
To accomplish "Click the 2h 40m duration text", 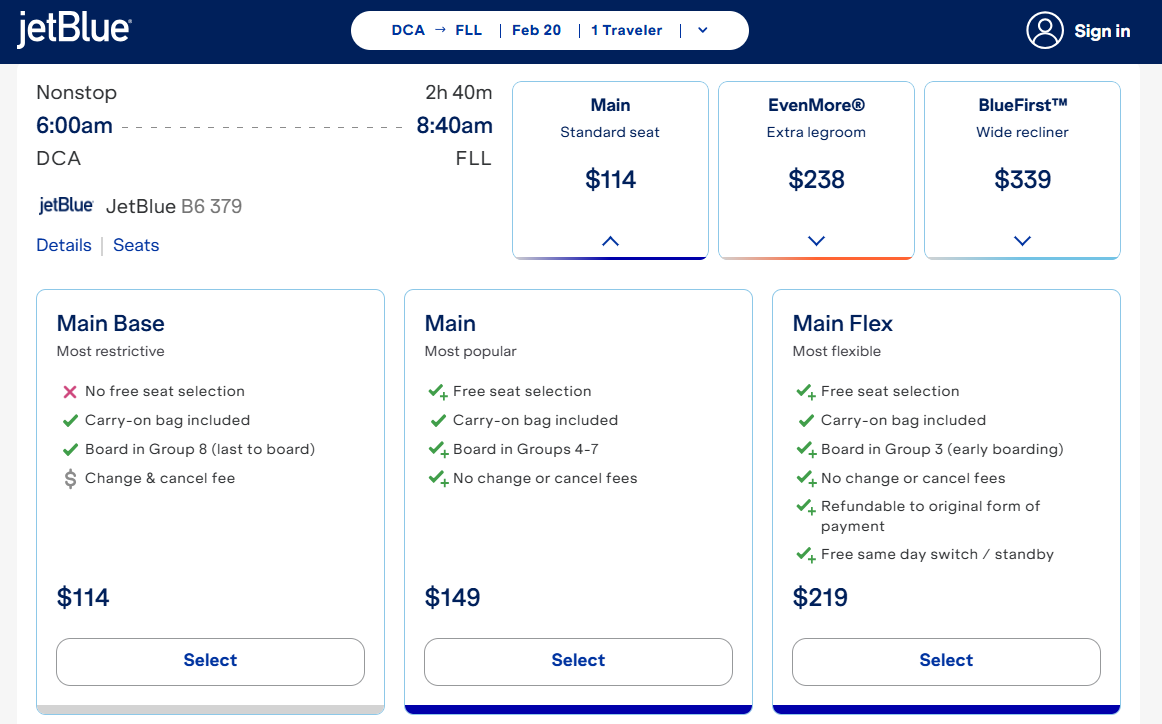I will click(459, 93).
